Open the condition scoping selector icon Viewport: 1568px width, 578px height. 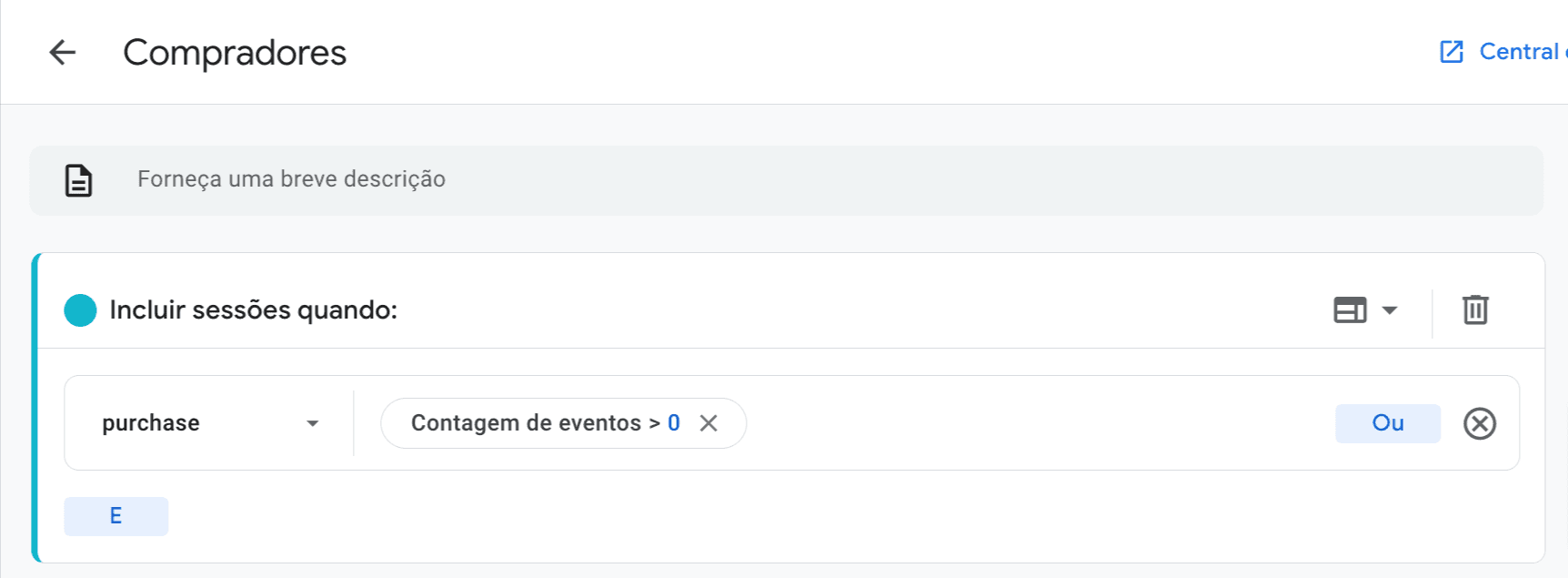click(x=1350, y=310)
